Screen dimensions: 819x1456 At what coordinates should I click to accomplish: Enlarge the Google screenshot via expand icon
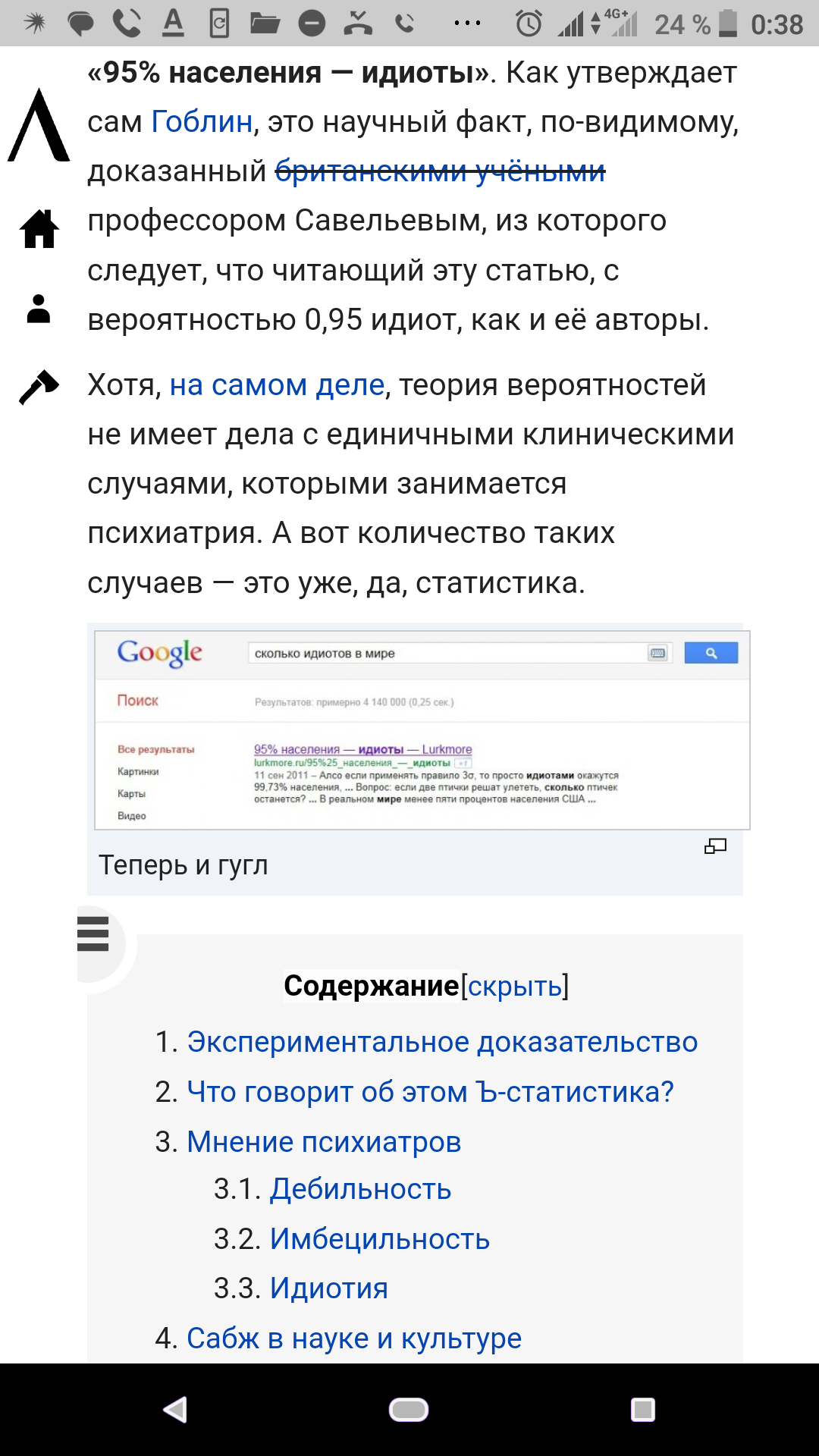point(715,846)
